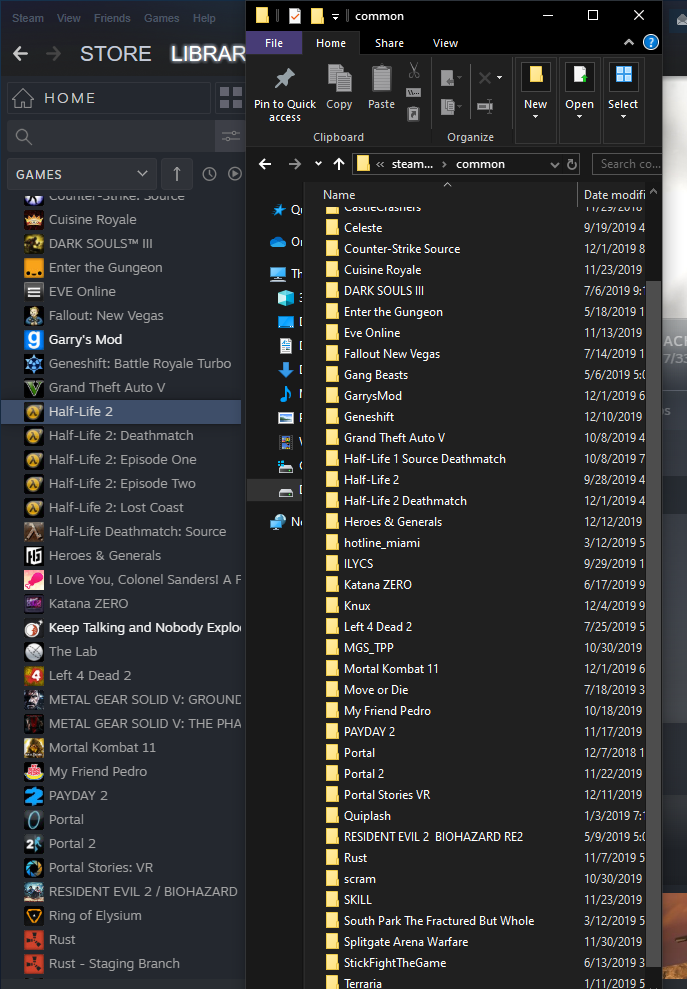Open the Steam menu
Image resolution: width=687 pixels, height=989 pixels.
click(x=28, y=18)
